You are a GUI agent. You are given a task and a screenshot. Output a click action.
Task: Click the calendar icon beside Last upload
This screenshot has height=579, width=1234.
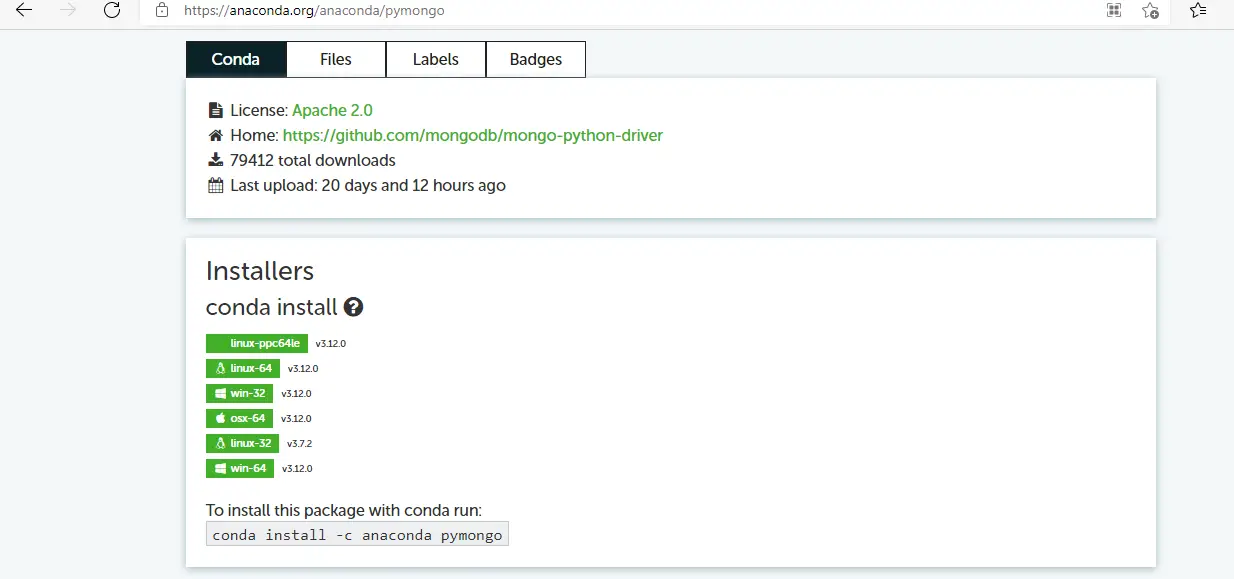pyautogui.click(x=215, y=185)
